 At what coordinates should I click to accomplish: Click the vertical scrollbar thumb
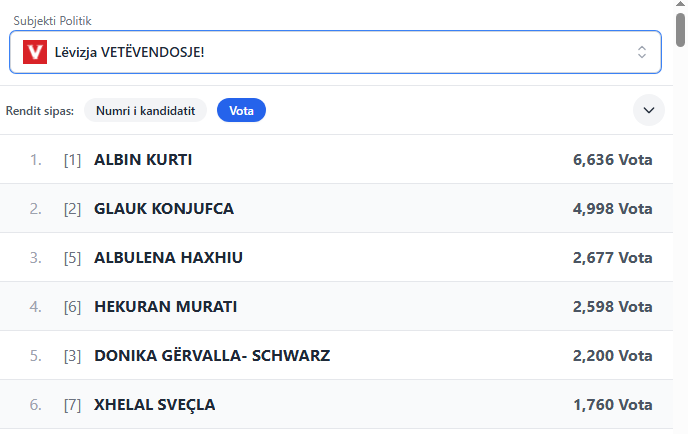[681, 30]
